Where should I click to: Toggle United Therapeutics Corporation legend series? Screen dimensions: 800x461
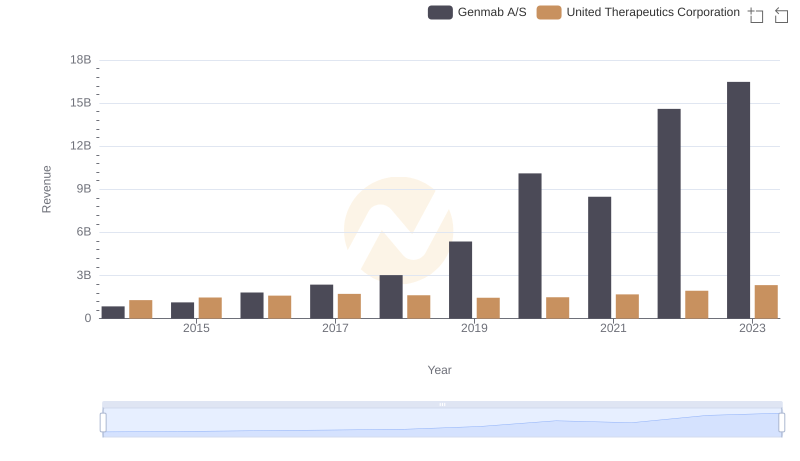coord(638,12)
